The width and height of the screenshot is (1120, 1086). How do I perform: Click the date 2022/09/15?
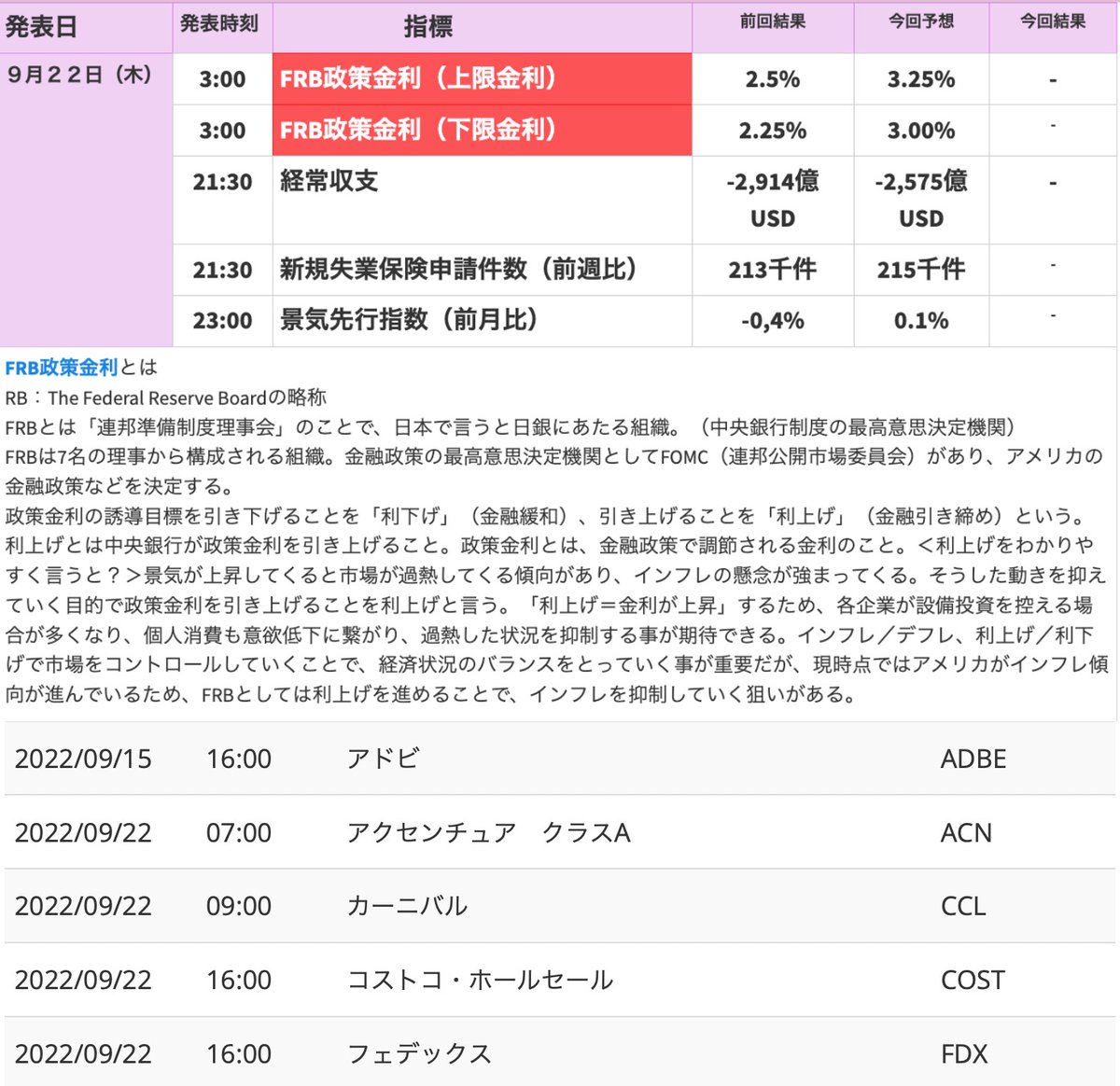[x=83, y=759]
